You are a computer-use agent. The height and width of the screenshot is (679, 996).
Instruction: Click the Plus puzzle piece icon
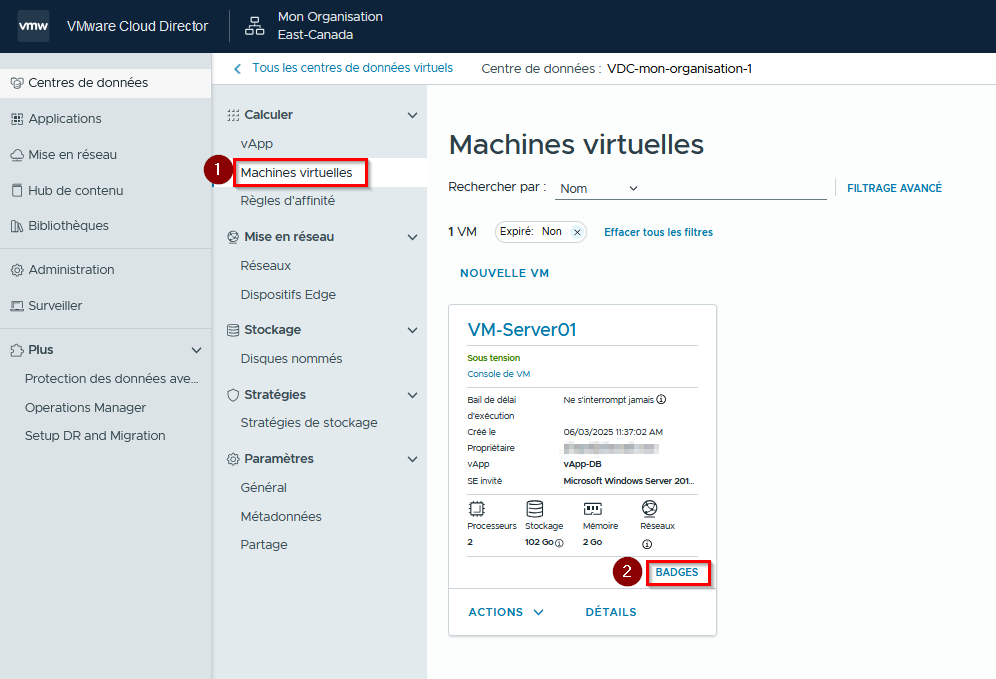click(x=17, y=350)
